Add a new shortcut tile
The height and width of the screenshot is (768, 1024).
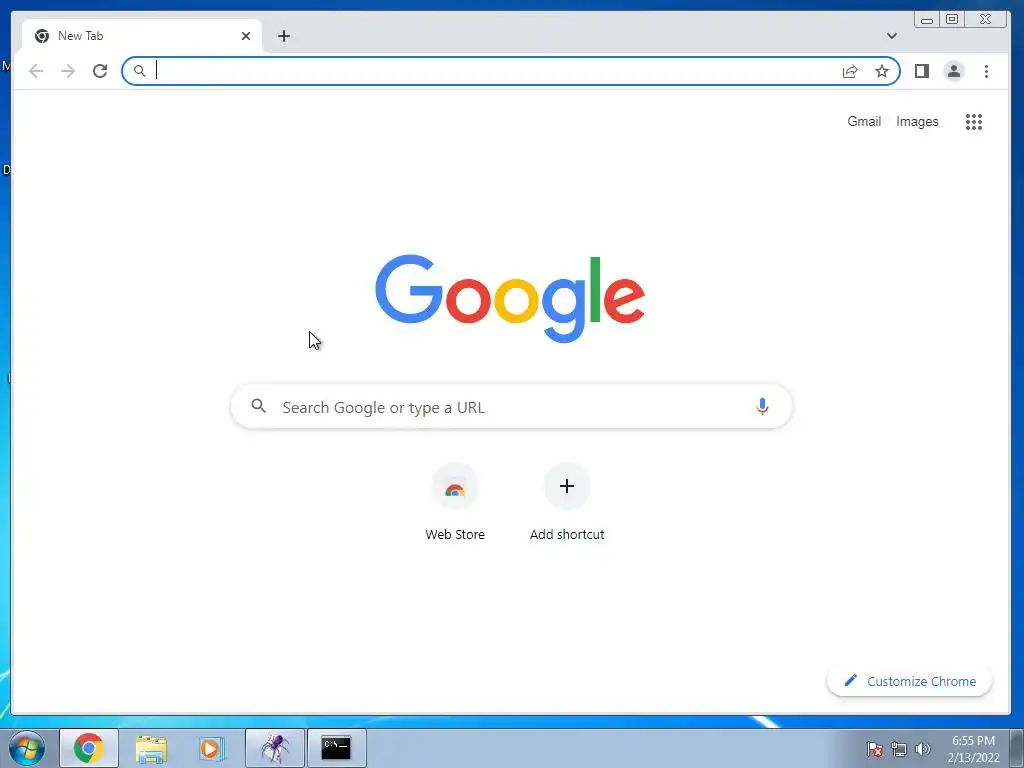[567, 502]
